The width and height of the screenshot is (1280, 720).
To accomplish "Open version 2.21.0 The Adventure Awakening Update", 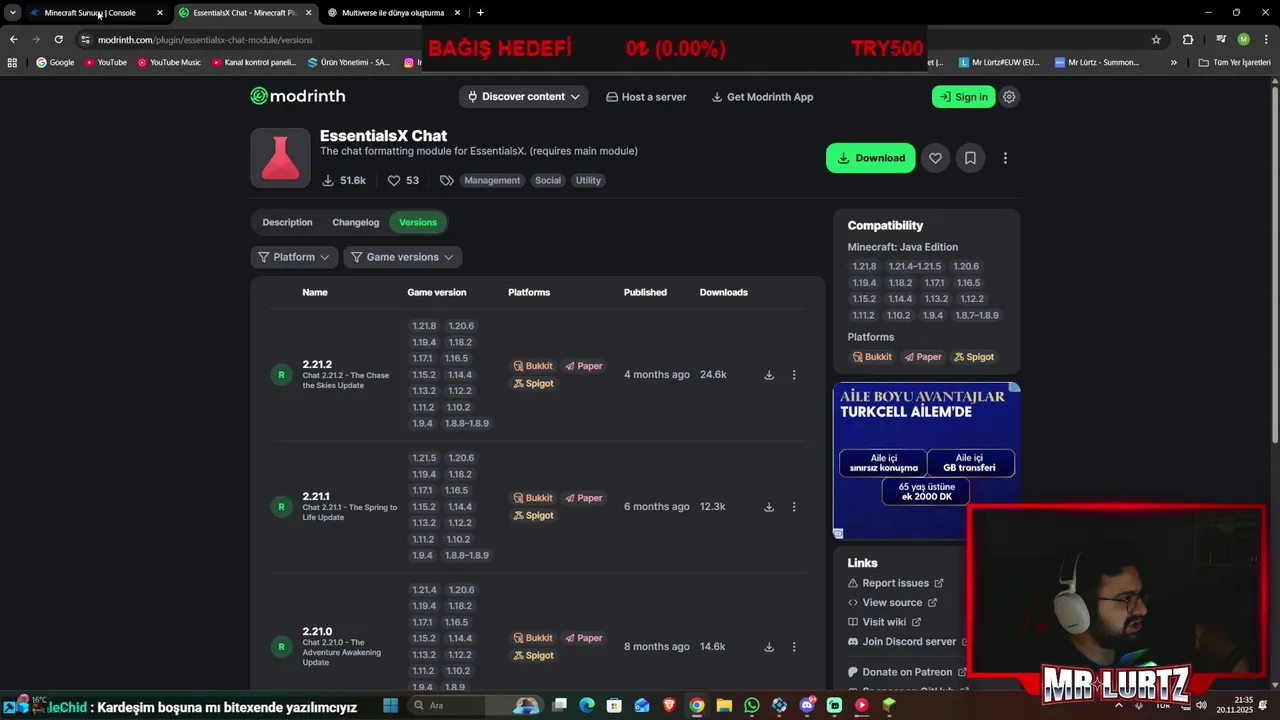I will [342, 647].
